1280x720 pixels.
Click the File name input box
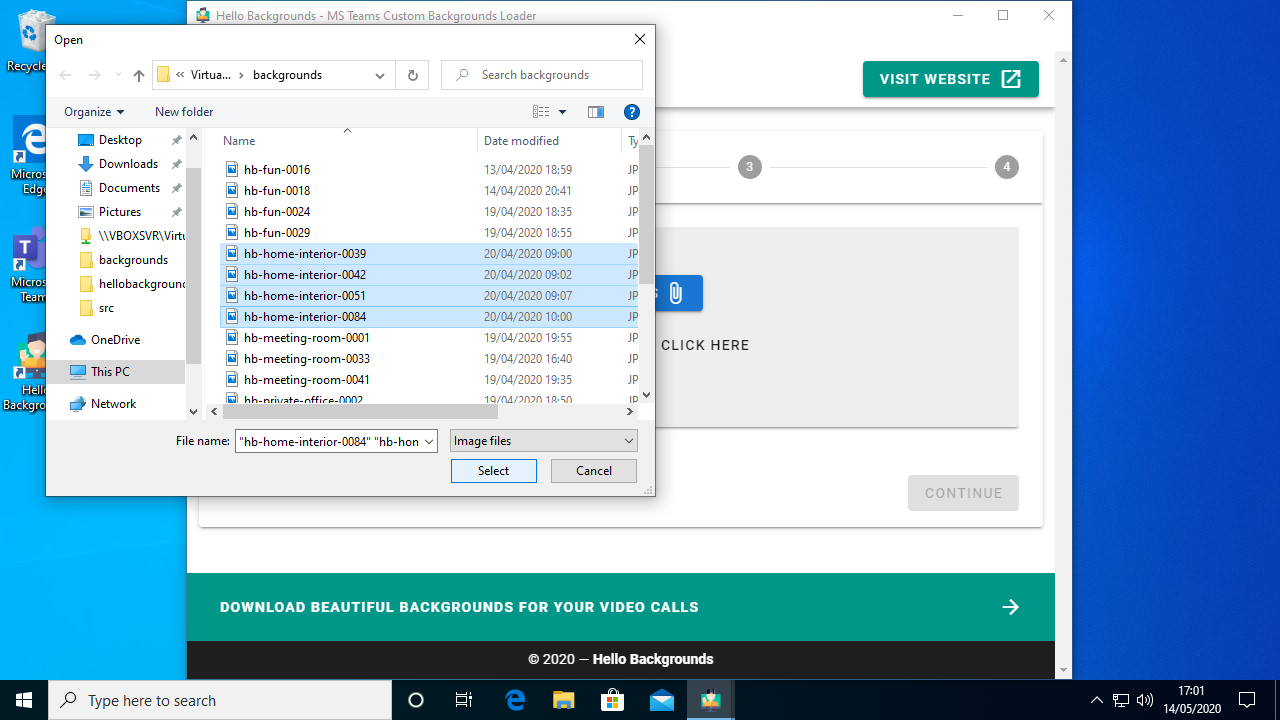coord(328,441)
